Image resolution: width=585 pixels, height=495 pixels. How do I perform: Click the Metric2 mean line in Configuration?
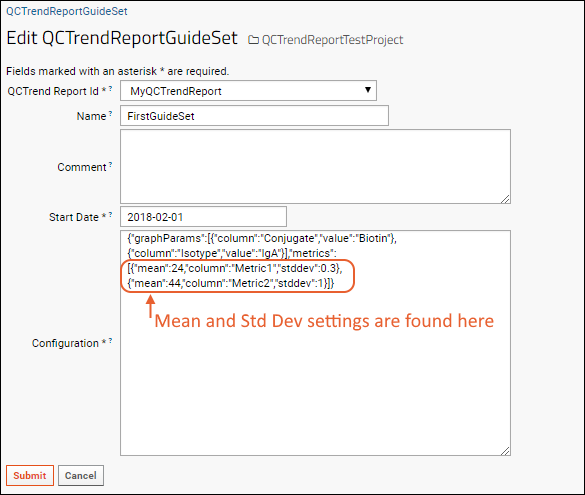(231, 283)
